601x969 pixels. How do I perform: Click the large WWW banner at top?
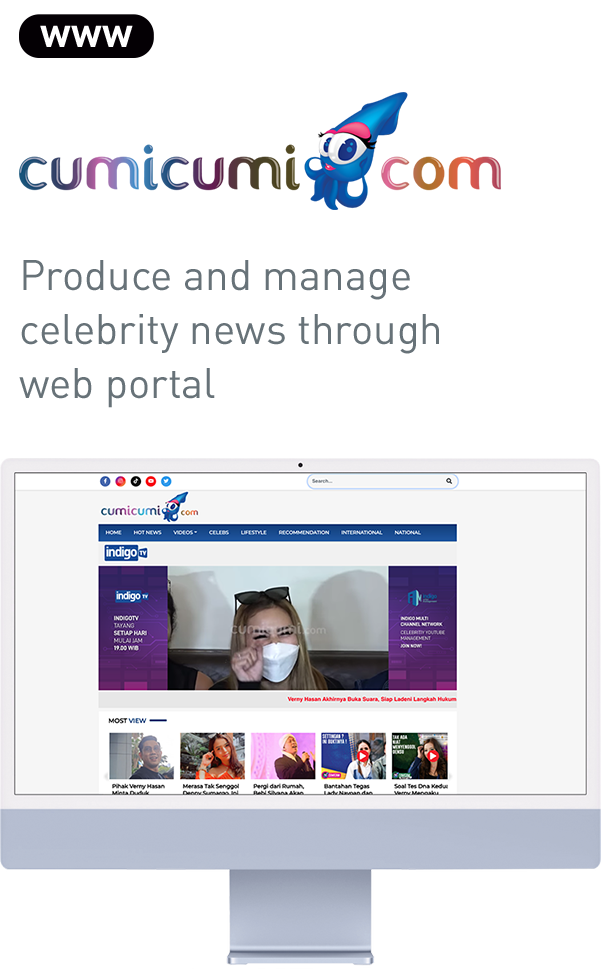86,37
